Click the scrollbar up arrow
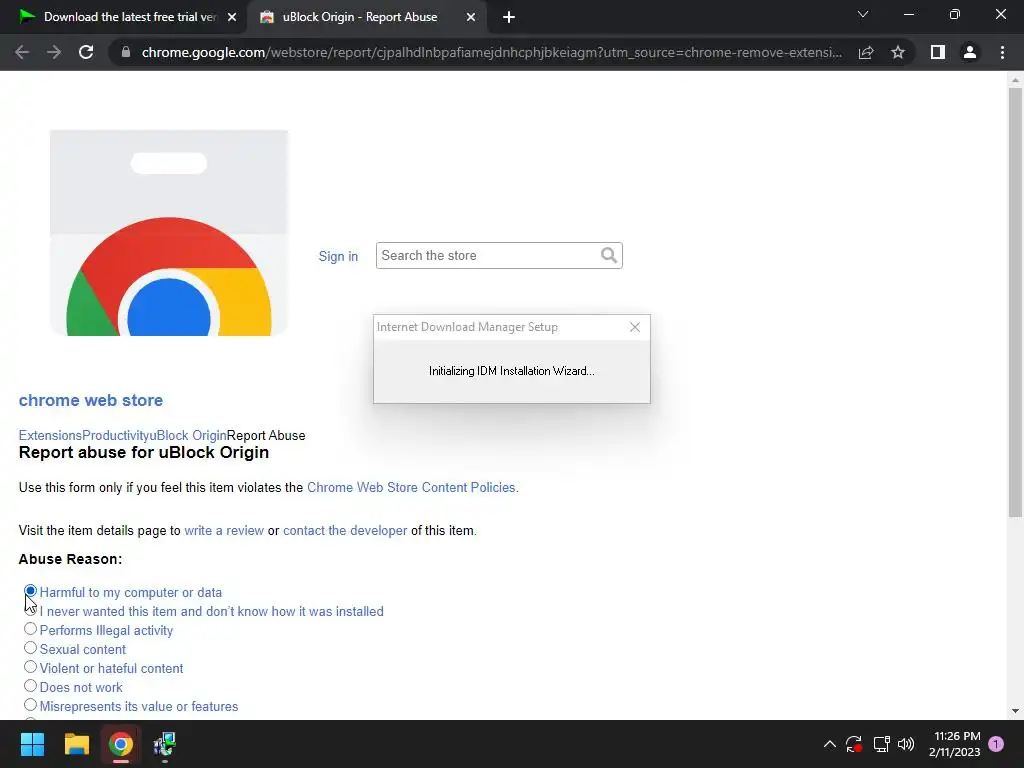1024x768 pixels. pos(1015,80)
